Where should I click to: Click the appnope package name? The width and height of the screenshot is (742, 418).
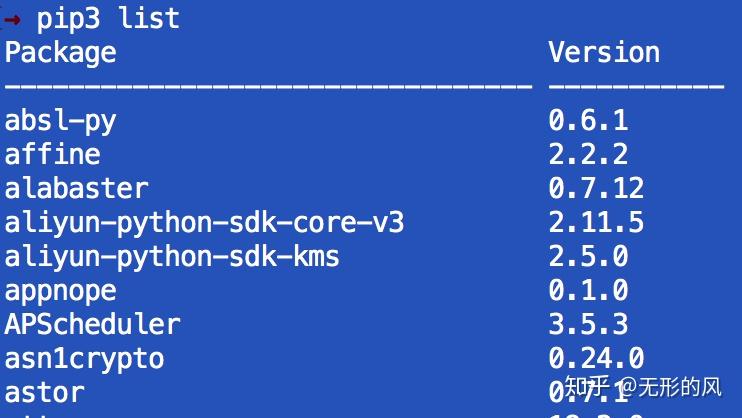click(61, 290)
